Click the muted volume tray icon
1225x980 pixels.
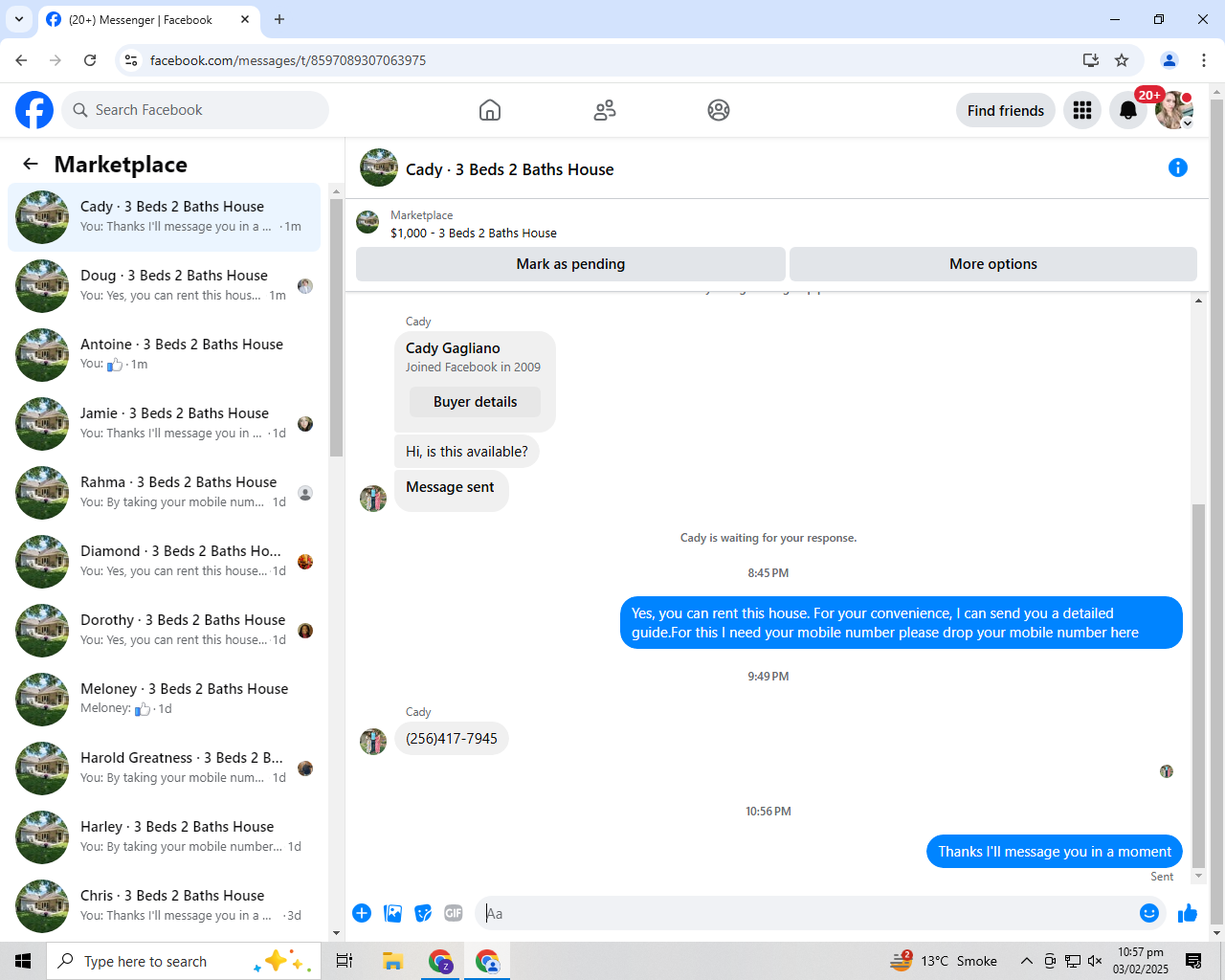coord(1095,961)
